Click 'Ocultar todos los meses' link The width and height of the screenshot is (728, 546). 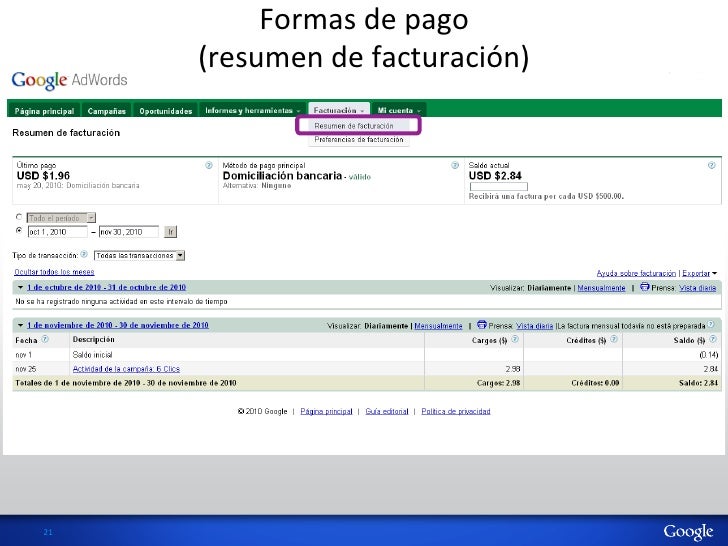[x=54, y=272]
